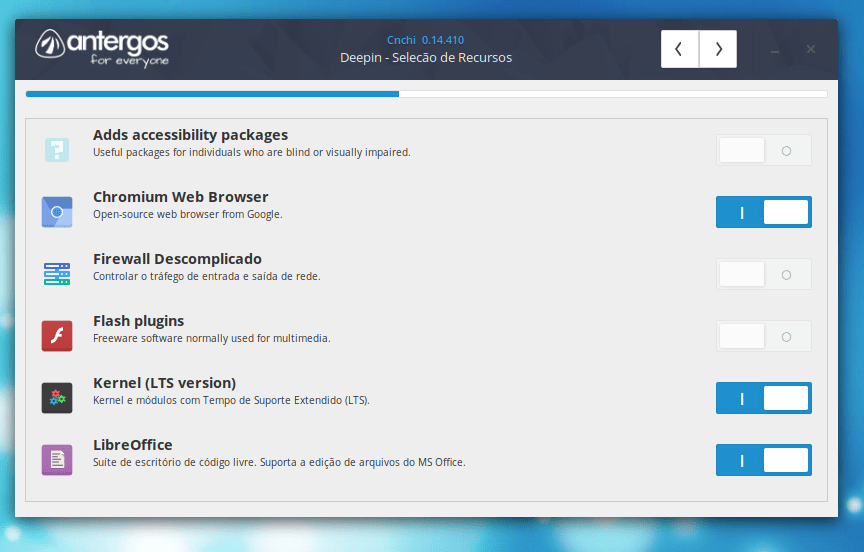
Task: Click the Cnchi 0.14.410 version label
Action: pos(425,40)
